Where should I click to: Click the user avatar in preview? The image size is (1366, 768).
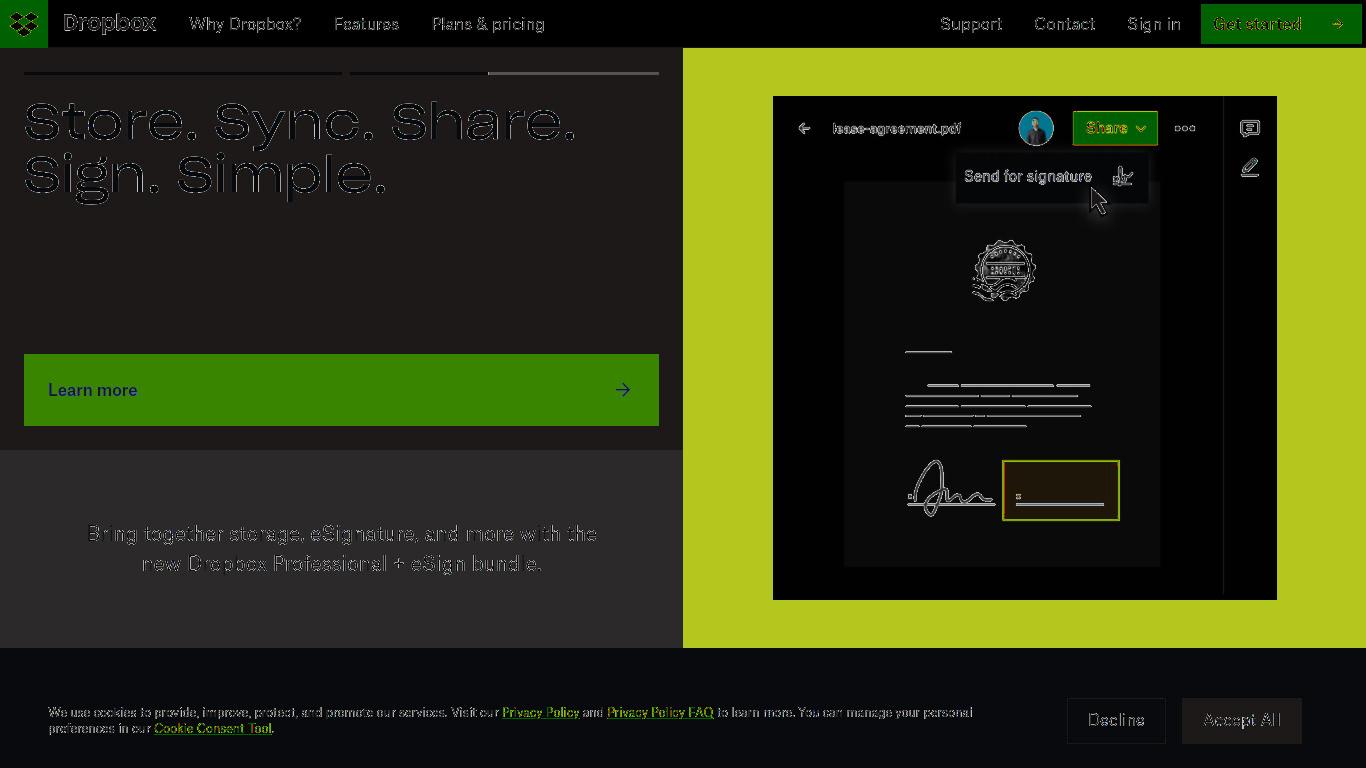click(1036, 128)
